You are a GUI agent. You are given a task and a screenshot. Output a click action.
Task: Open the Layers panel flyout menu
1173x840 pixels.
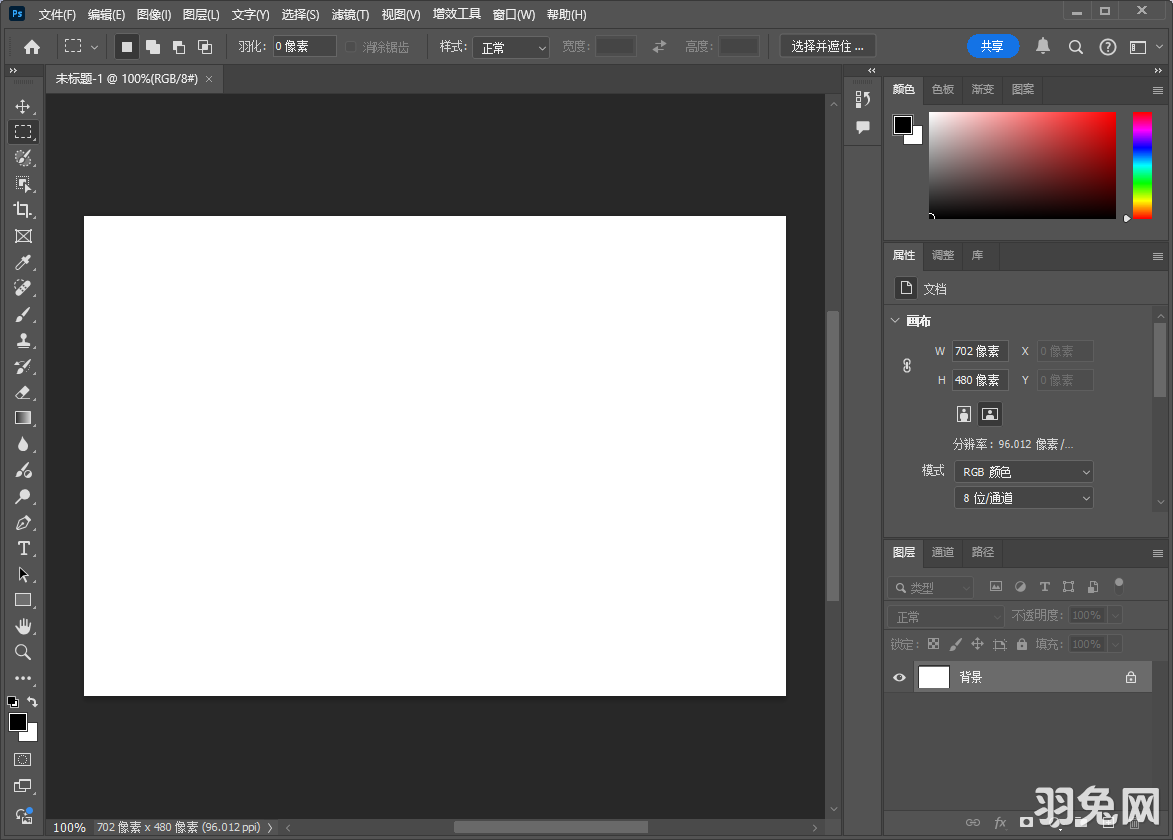[1157, 554]
